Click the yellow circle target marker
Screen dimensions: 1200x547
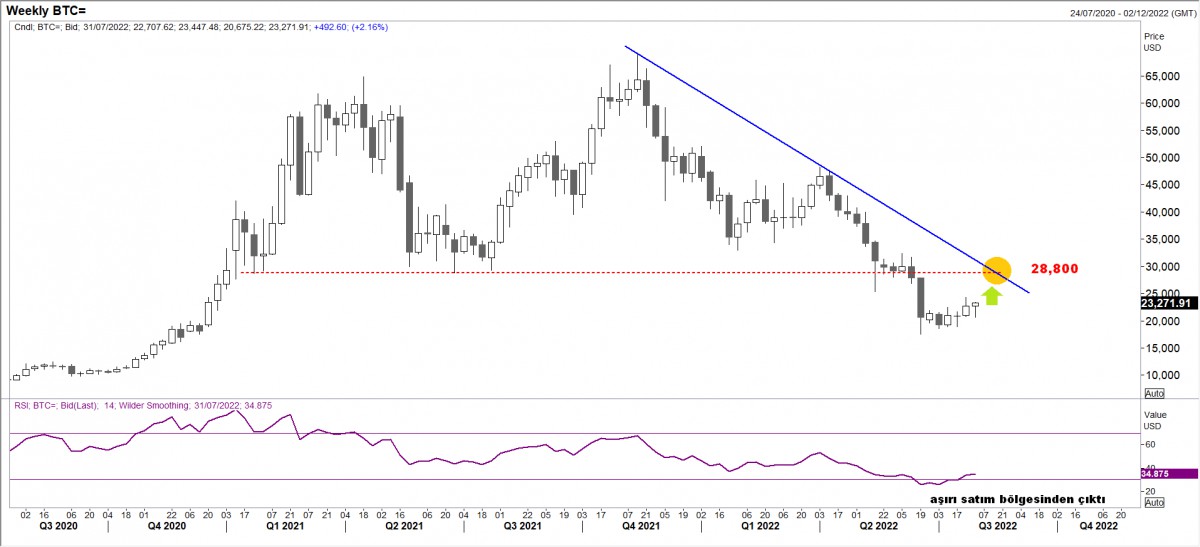coord(997,270)
